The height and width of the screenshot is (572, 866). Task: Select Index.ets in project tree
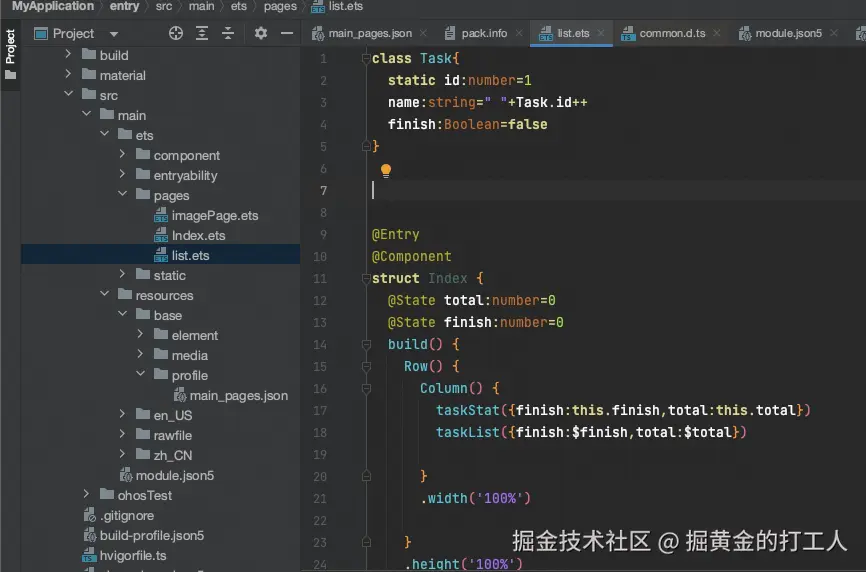pos(198,236)
